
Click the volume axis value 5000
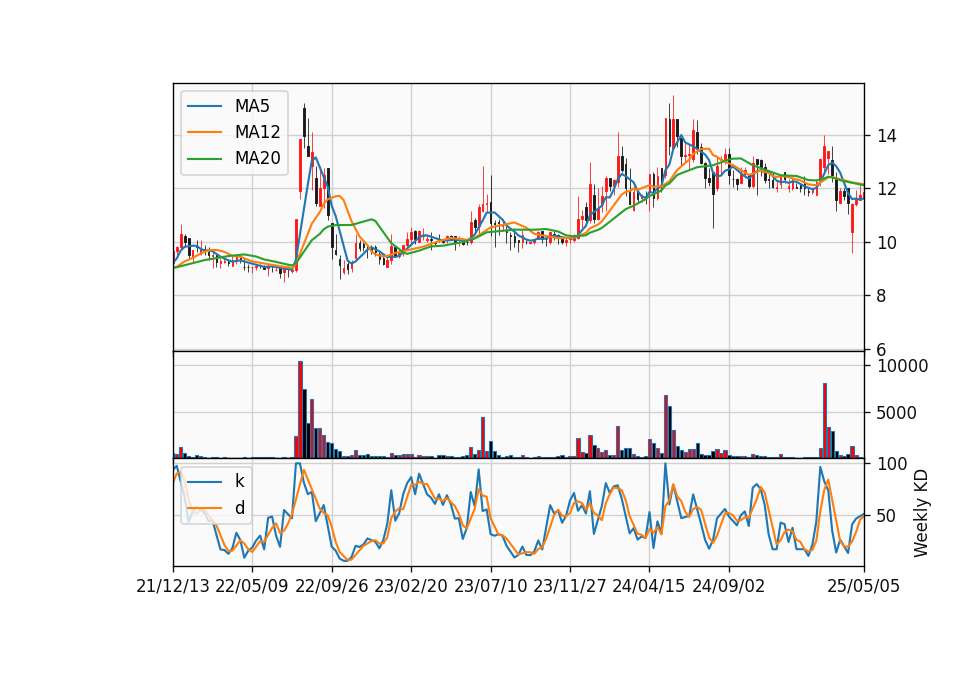(x=897, y=413)
